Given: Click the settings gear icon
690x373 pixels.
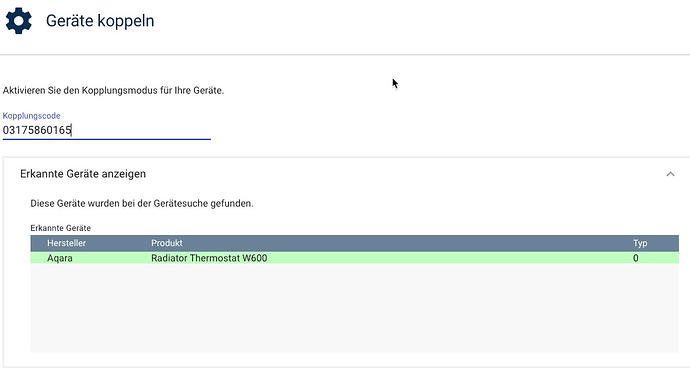Looking at the screenshot, I should click(18, 21).
